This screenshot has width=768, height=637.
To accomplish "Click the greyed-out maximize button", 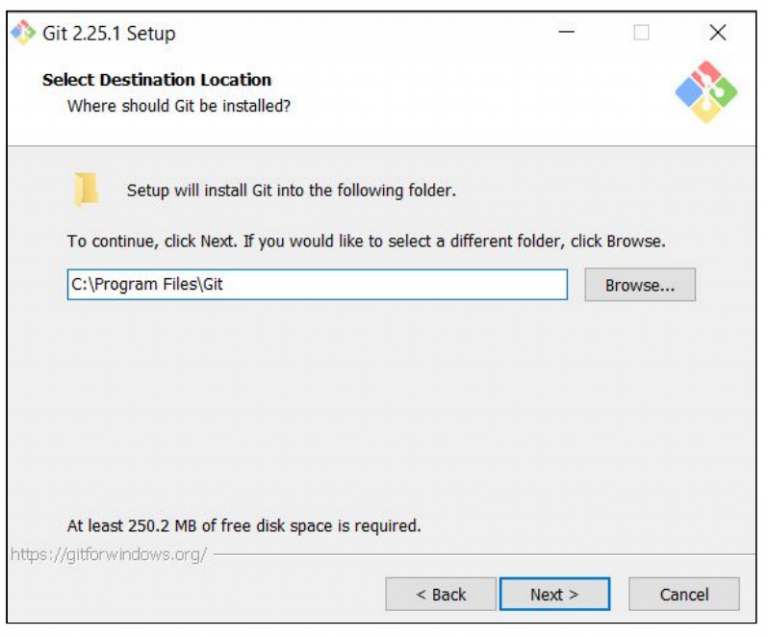I will pos(641,33).
